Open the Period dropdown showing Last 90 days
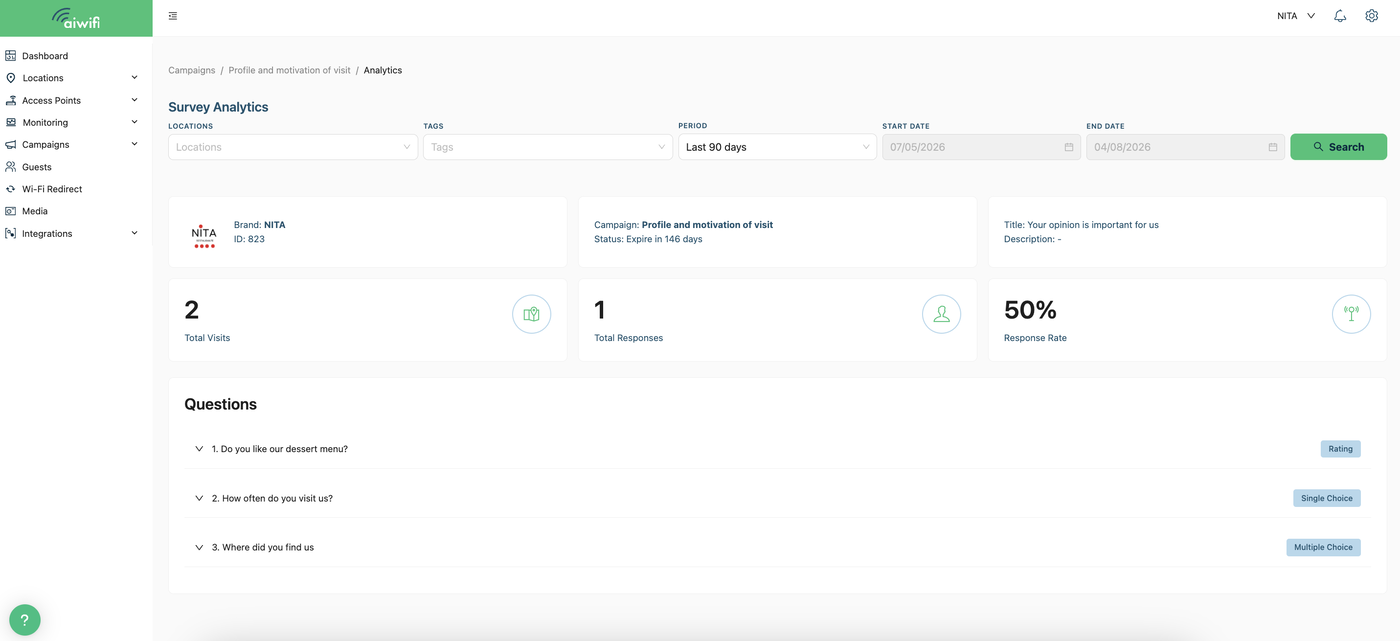The image size is (1400, 641). pos(777,147)
